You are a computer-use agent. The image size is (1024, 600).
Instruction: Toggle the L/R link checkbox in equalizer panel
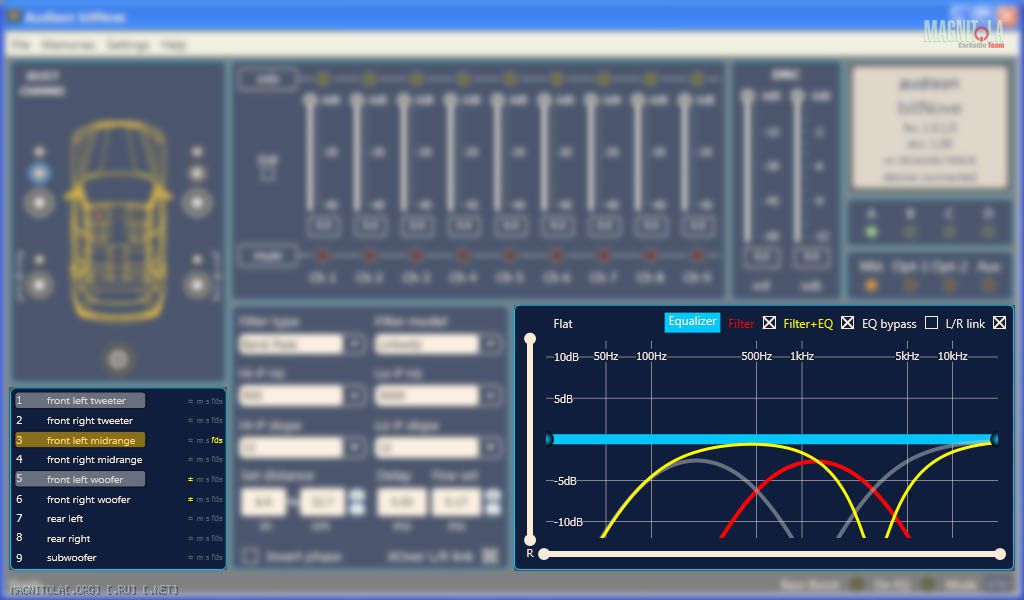[999, 323]
